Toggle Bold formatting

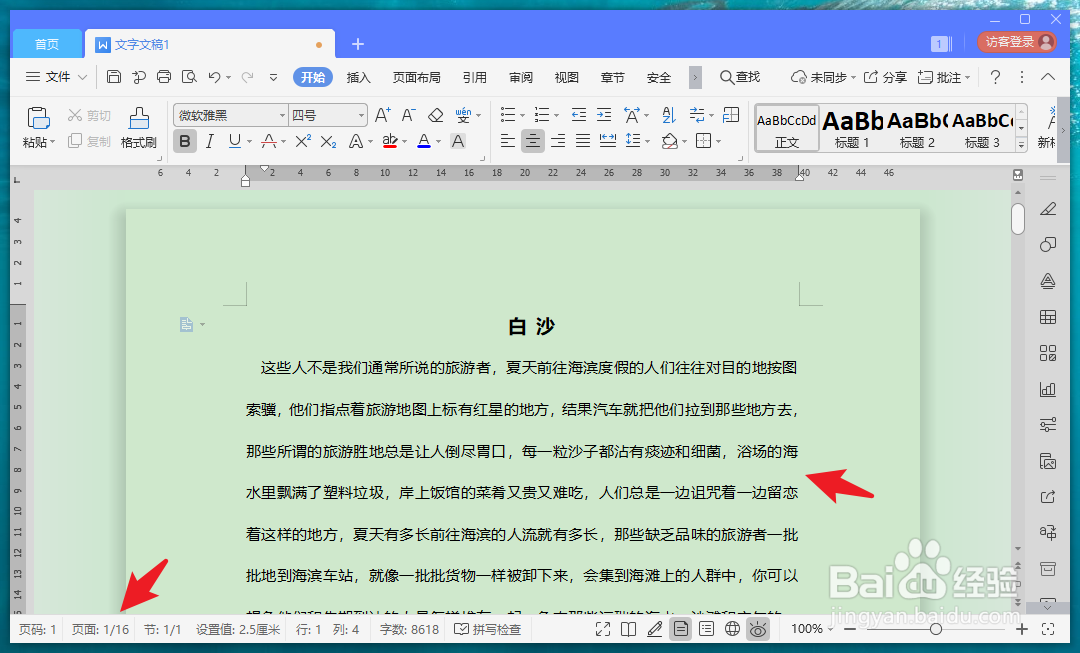(185, 141)
